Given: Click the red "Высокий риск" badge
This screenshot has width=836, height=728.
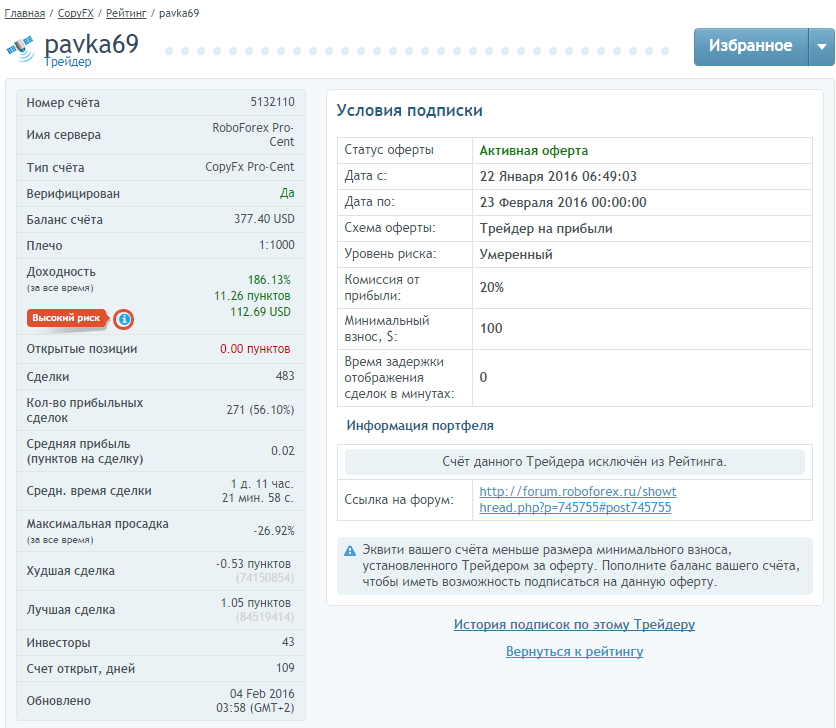Looking at the screenshot, I should [x=67, y=318].
